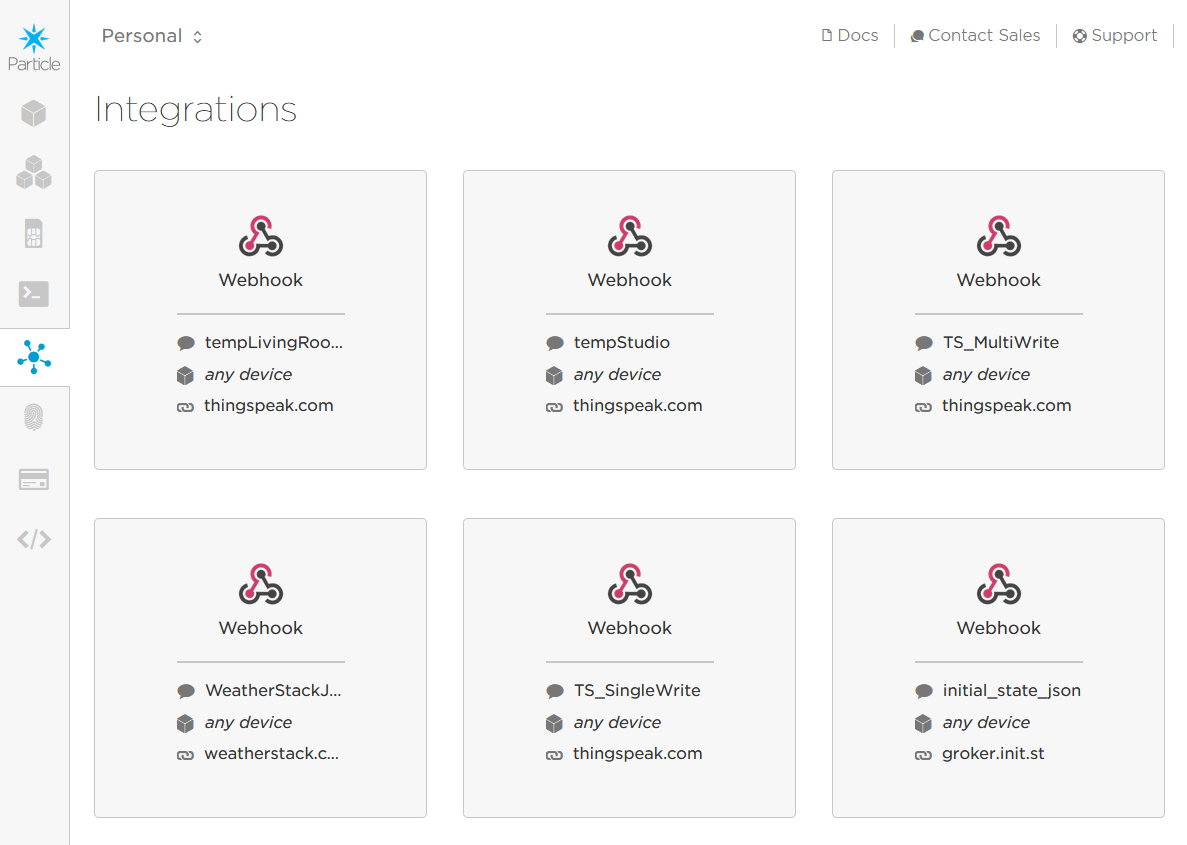The image size is (1187, 845).
Task: Click link icon beside weatherstack.c...
Action: [185, 755]
